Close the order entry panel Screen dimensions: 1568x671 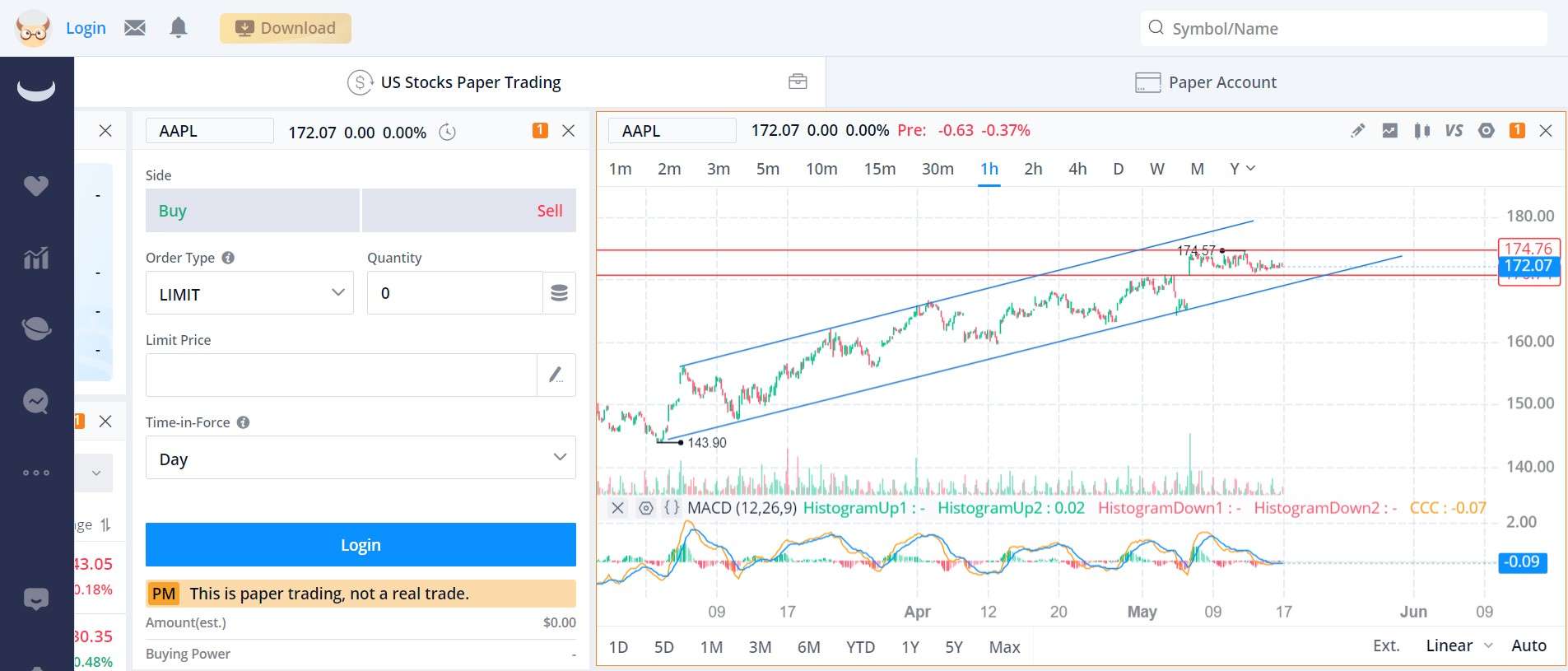pos(569,130)
